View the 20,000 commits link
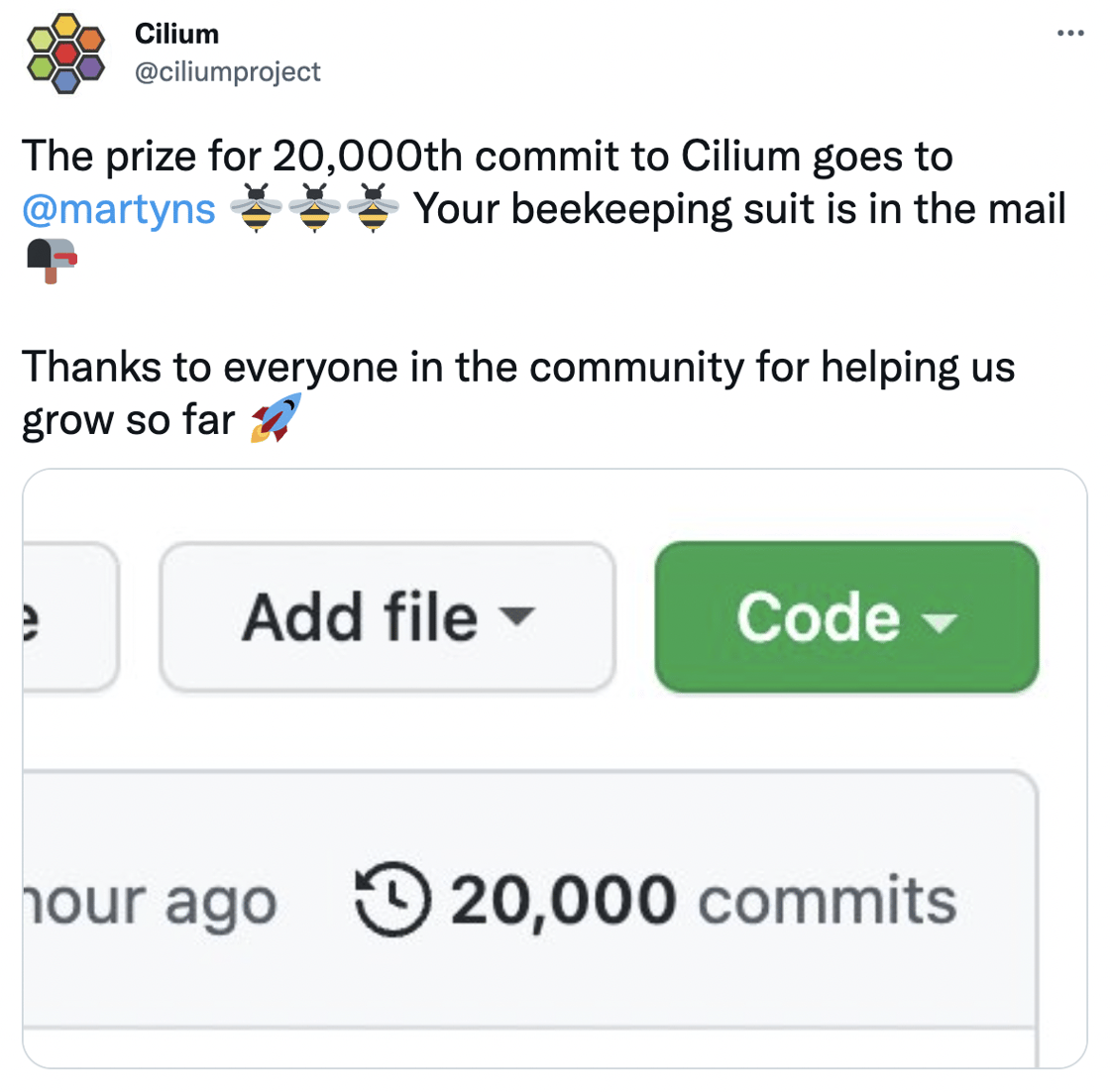Viewport: 1110px width, 1092px height. 704,900
